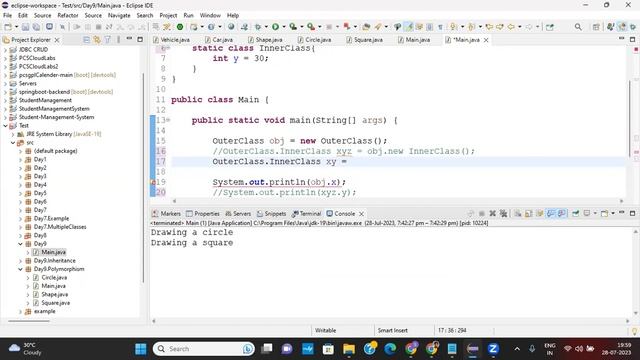Click the Save toolbar icon

25,27
